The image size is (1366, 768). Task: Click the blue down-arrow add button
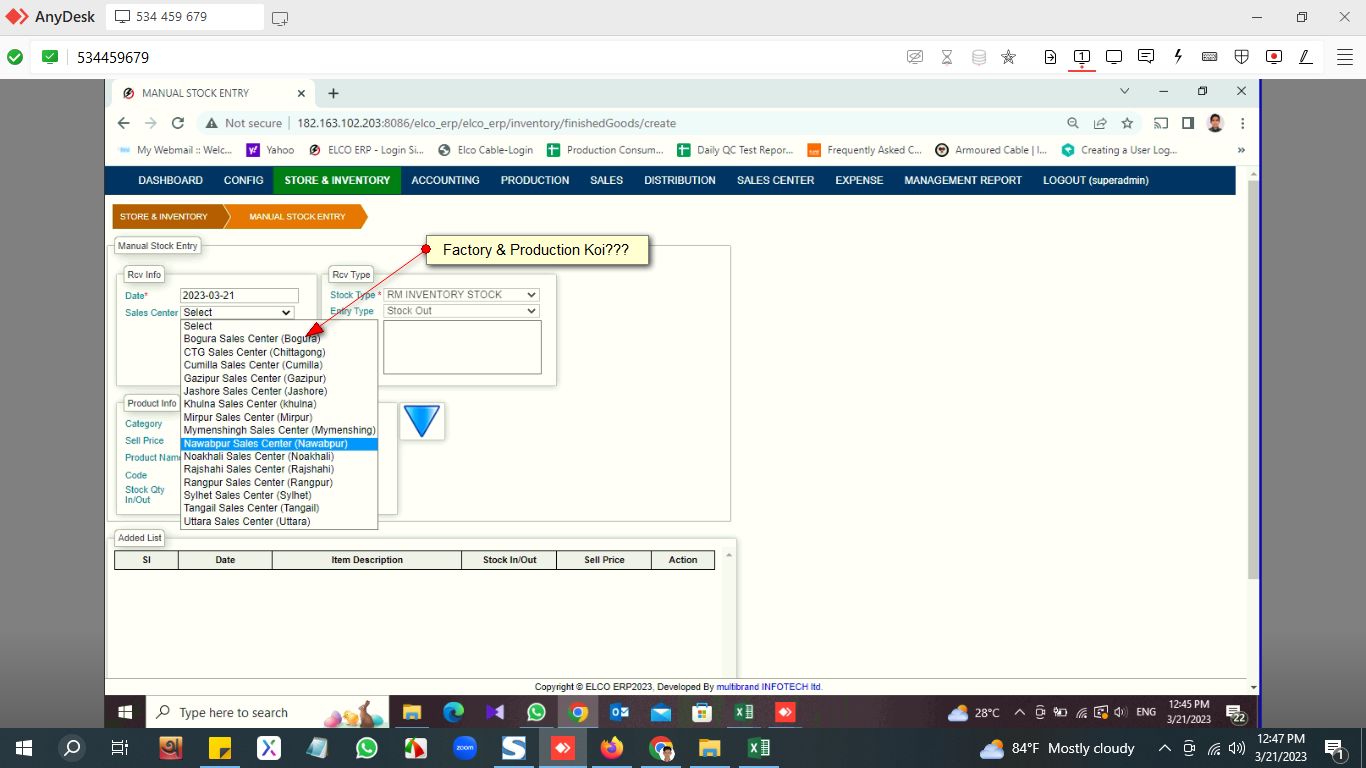pos(422,421)
